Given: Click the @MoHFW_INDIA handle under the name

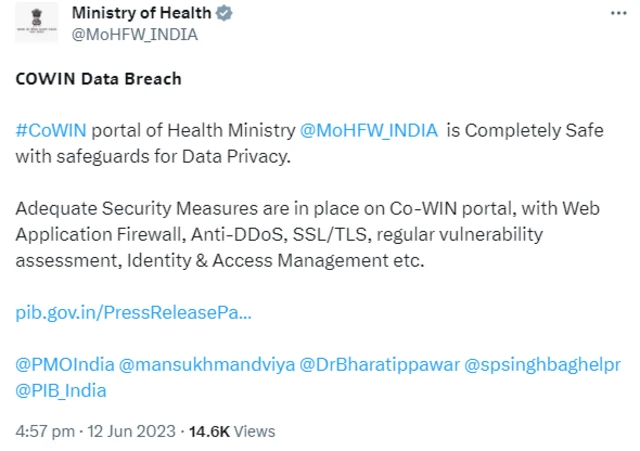Looking at the screenshot, I should pyautogui.click(x=135, y=34).
